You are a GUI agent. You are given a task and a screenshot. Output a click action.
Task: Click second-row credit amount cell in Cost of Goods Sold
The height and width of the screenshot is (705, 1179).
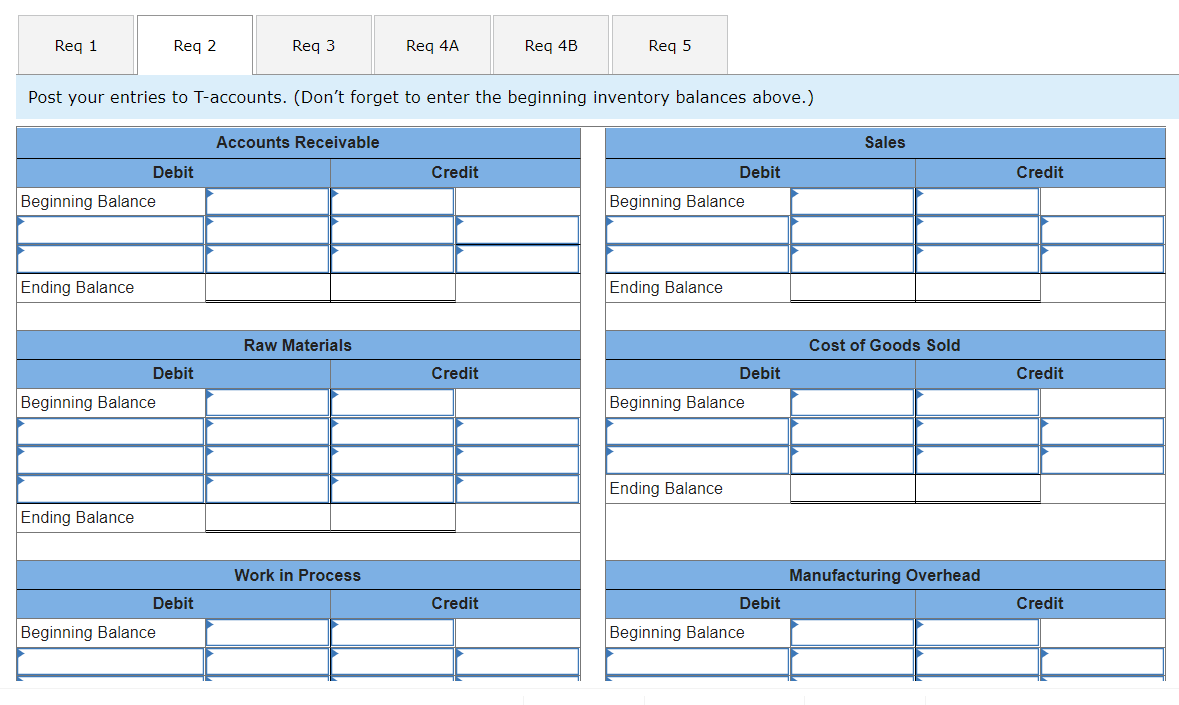click(977, 460)
